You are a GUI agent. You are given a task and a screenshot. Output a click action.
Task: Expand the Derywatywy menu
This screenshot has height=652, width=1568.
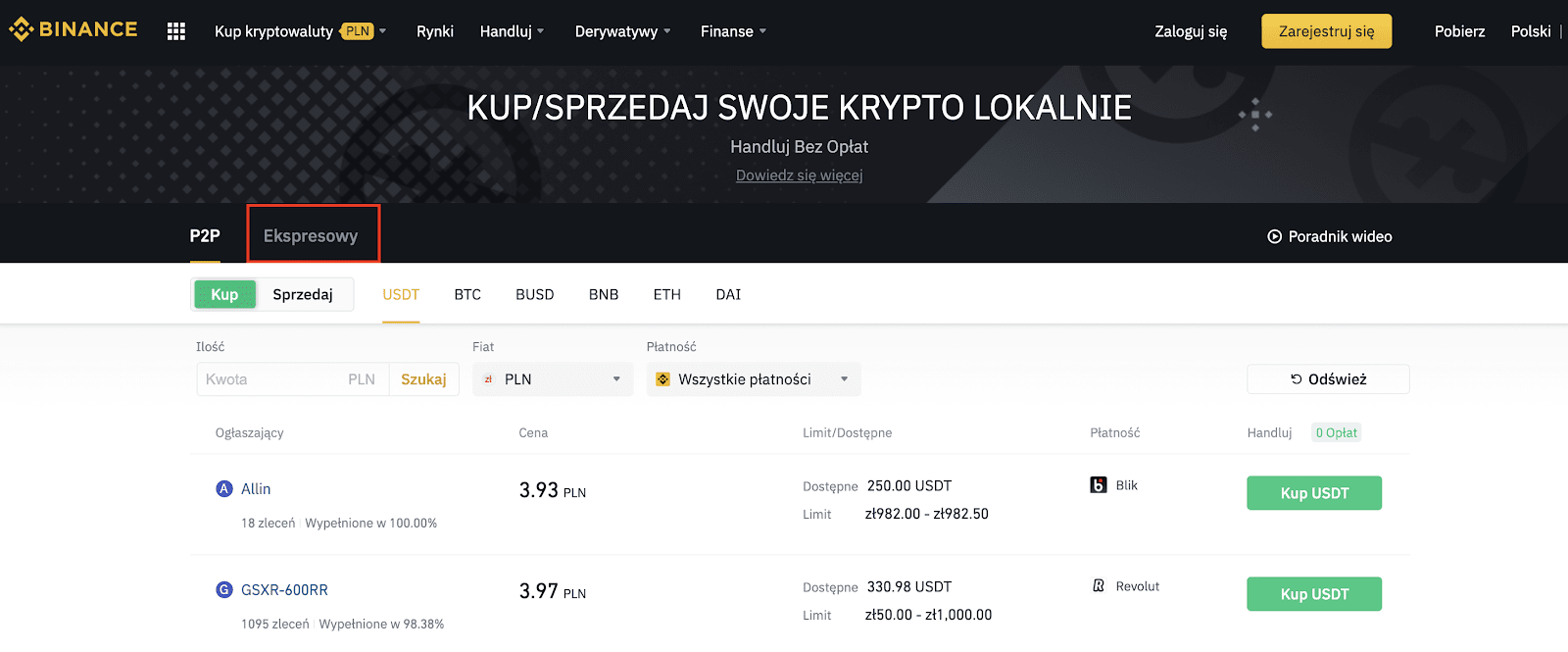(622, 31)
